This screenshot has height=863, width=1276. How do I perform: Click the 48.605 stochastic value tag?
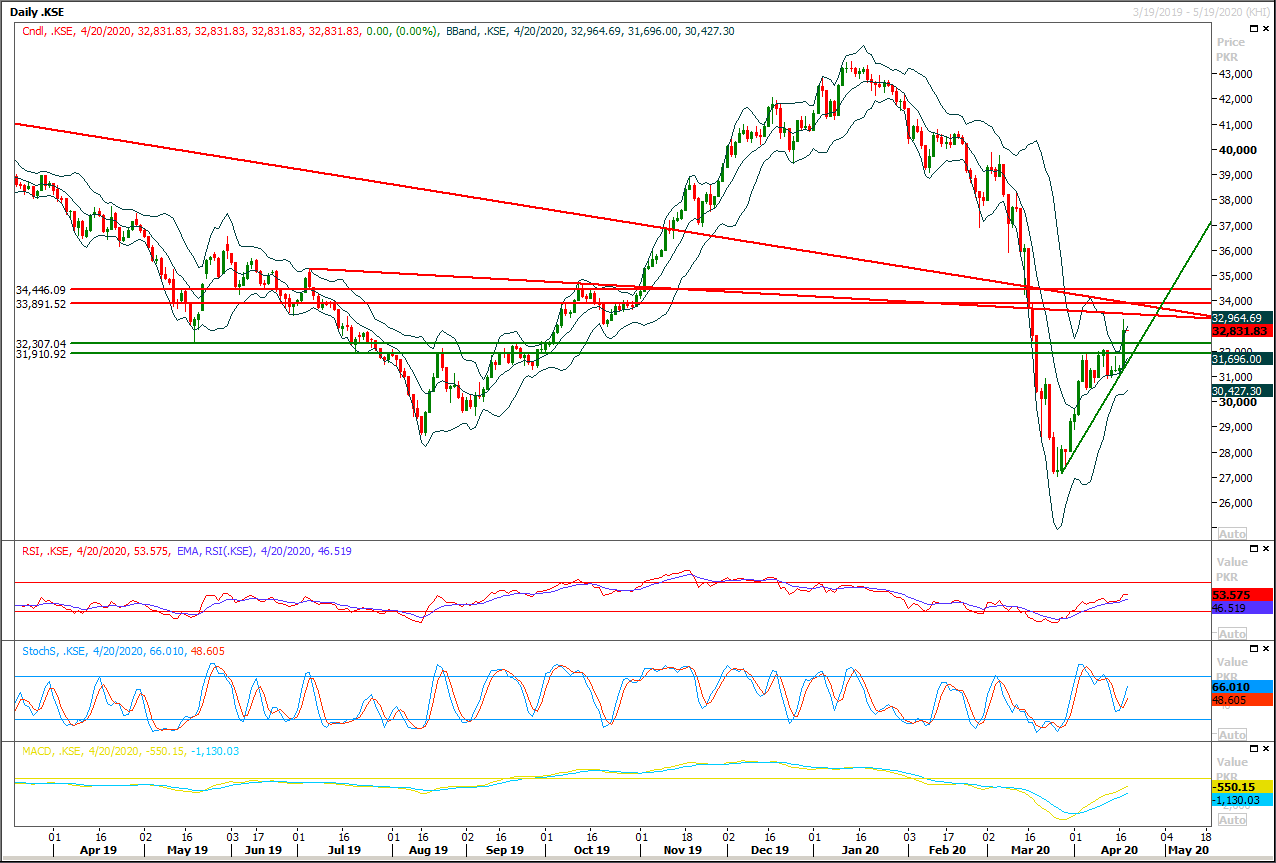point(1241,701)
